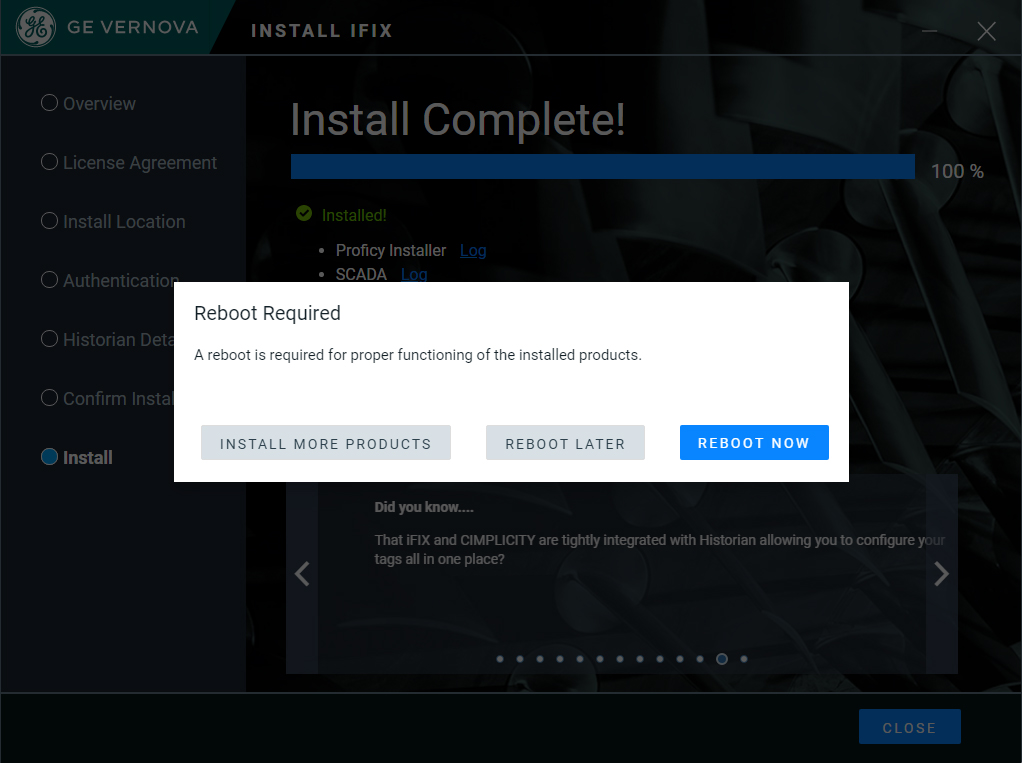Image resolution: width=1022 pixels, height=763 pixels.
Task: Select the active Install step
Action: tap(76, 457)
